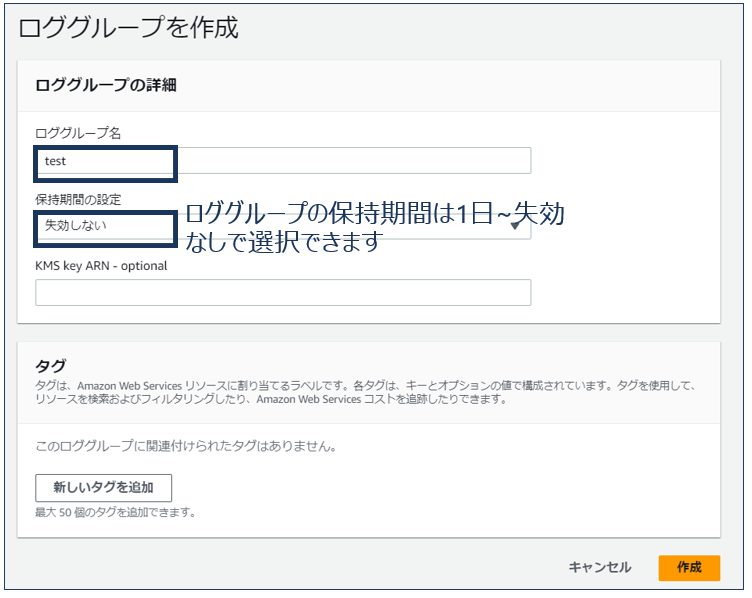Click the text このロググループに関連付けられたタグはありません。
This screenshot has width=752, height=598.
(x=186, y=446)
